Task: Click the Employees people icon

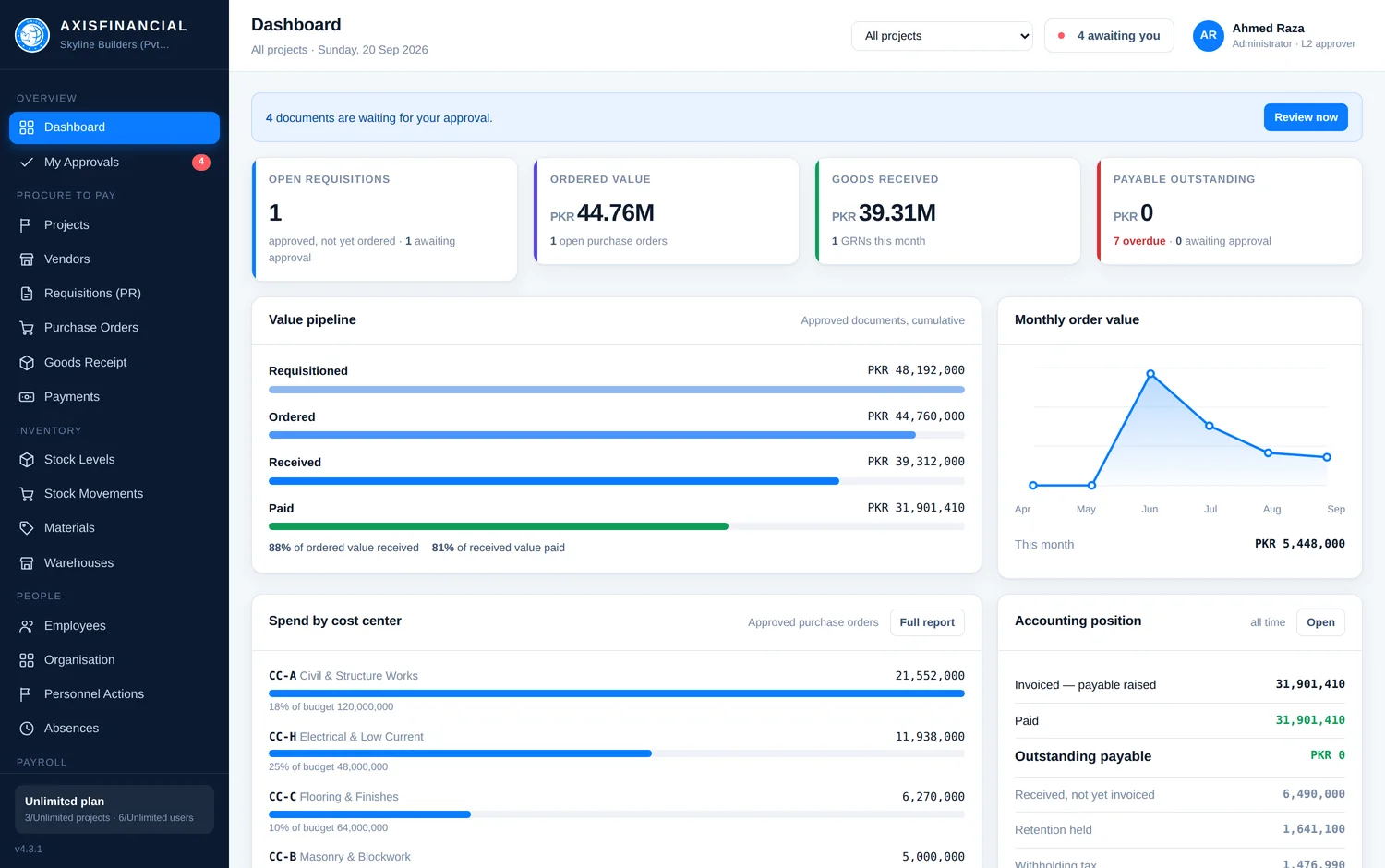Action: tap(27, 626)
